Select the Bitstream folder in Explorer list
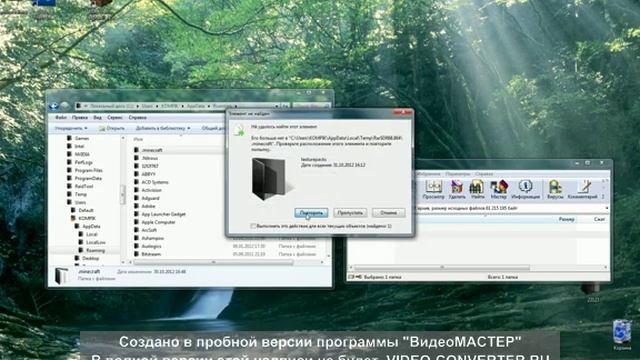640x360 pixels. tap(147, 254)
